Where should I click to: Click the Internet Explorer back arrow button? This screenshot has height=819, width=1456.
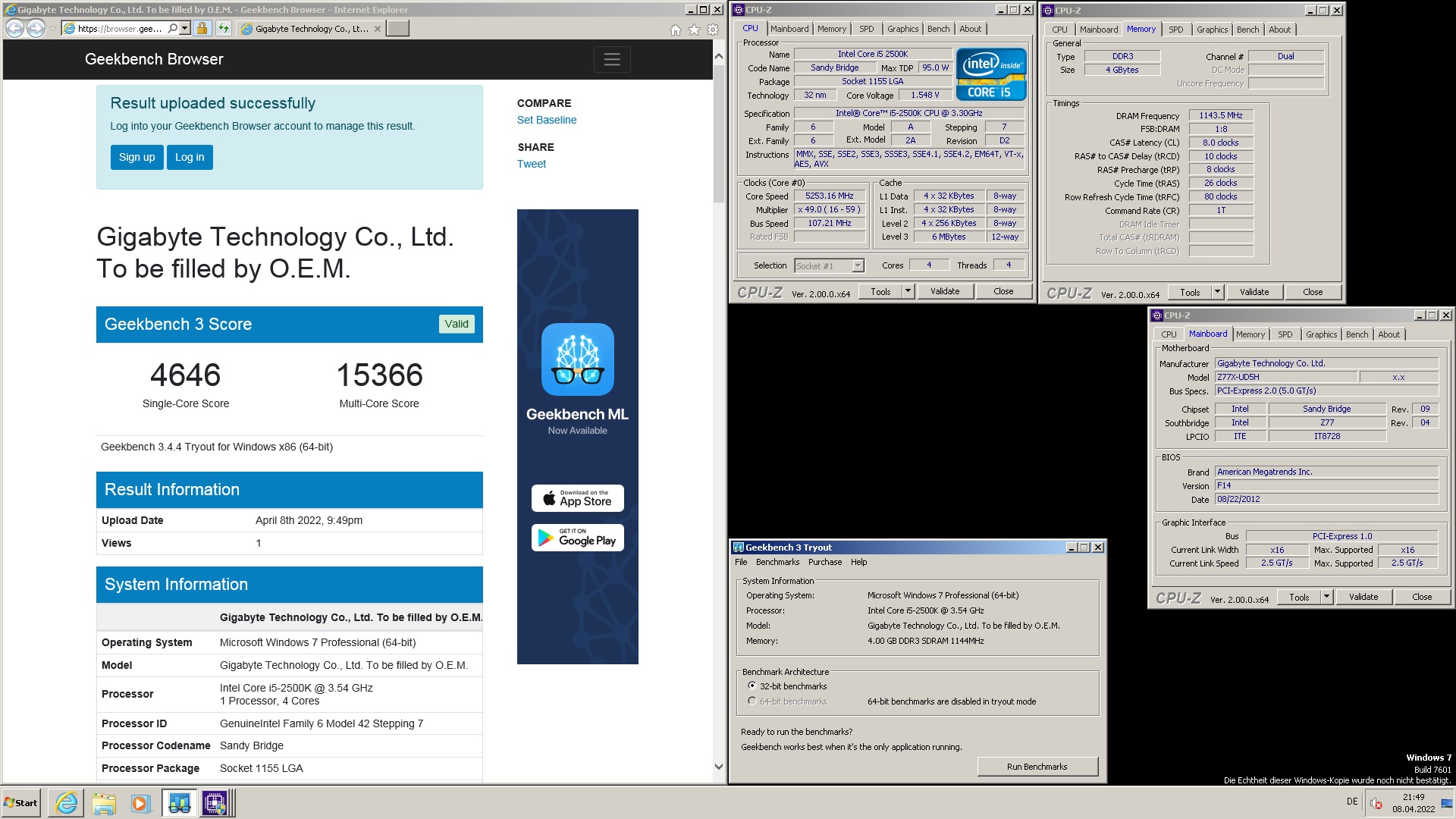click(x=14, y=29)
